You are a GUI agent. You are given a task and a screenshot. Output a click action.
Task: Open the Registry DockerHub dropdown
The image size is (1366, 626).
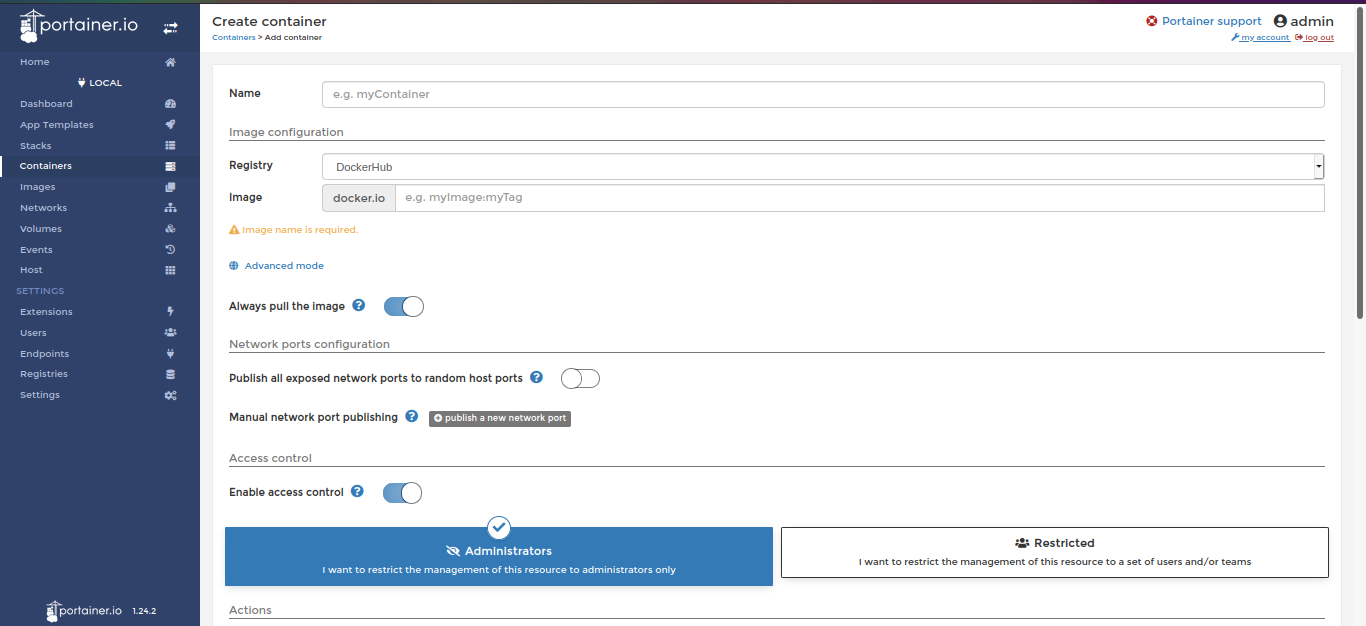tap(822, 167)
